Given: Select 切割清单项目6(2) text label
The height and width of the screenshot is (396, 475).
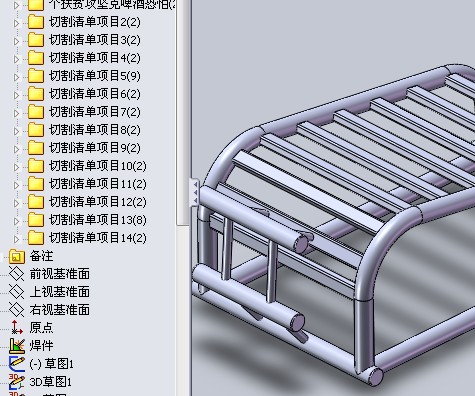Looking at the screenshot, I should (95, 94).
